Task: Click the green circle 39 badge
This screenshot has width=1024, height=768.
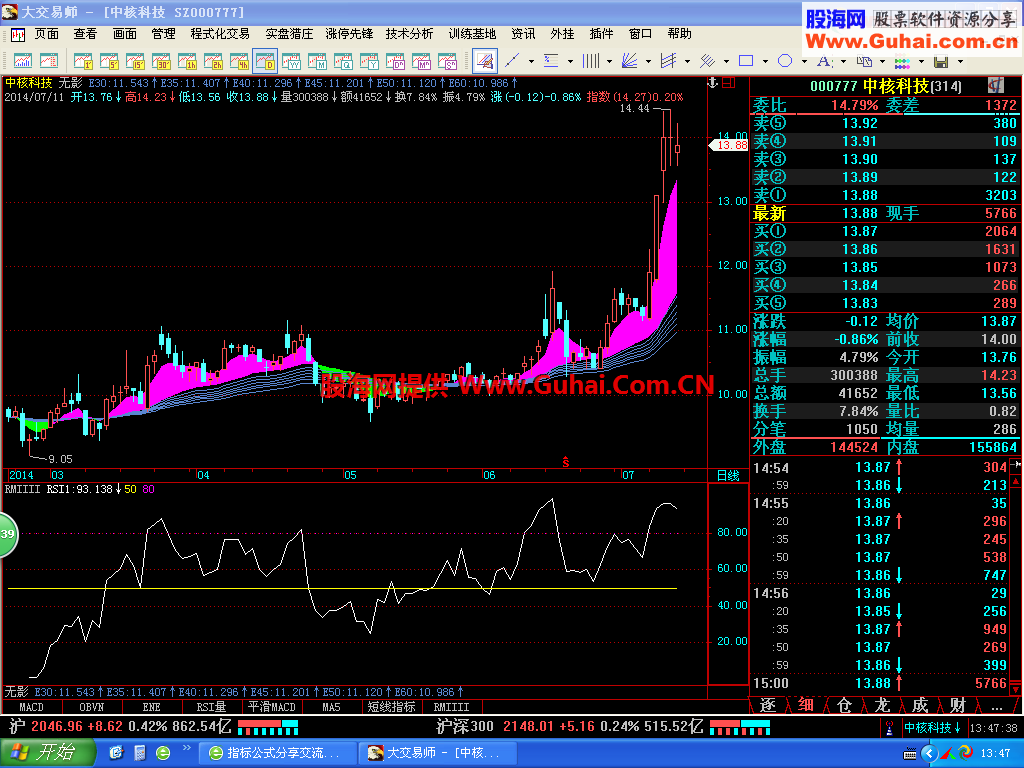Action: [x=7, y=534]
